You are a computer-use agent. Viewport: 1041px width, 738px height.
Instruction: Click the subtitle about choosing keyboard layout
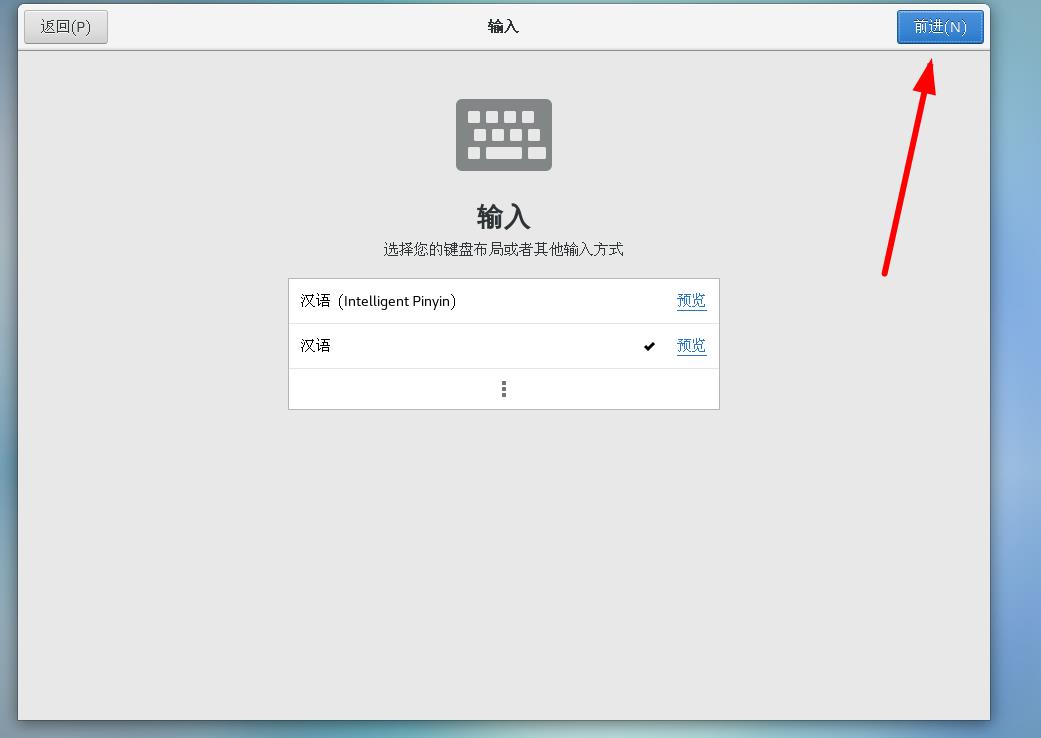pos(503,249)
